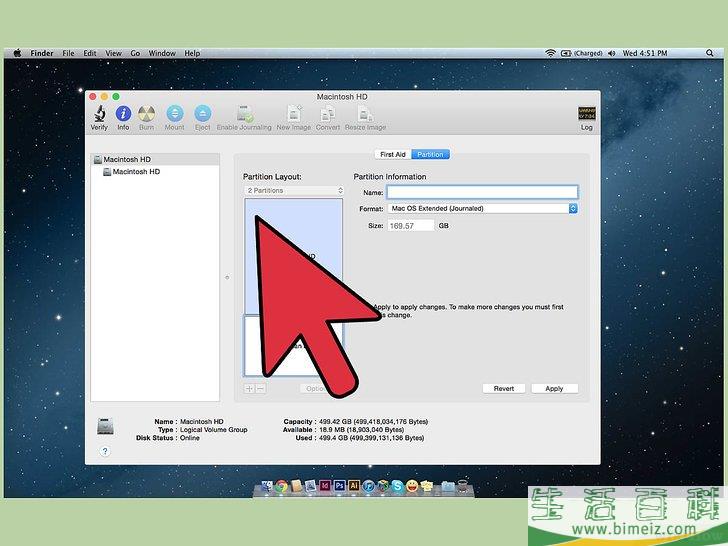This screenshot has width=728, height=546.
Task: Open the Finder menu
Action: [42, 53]
